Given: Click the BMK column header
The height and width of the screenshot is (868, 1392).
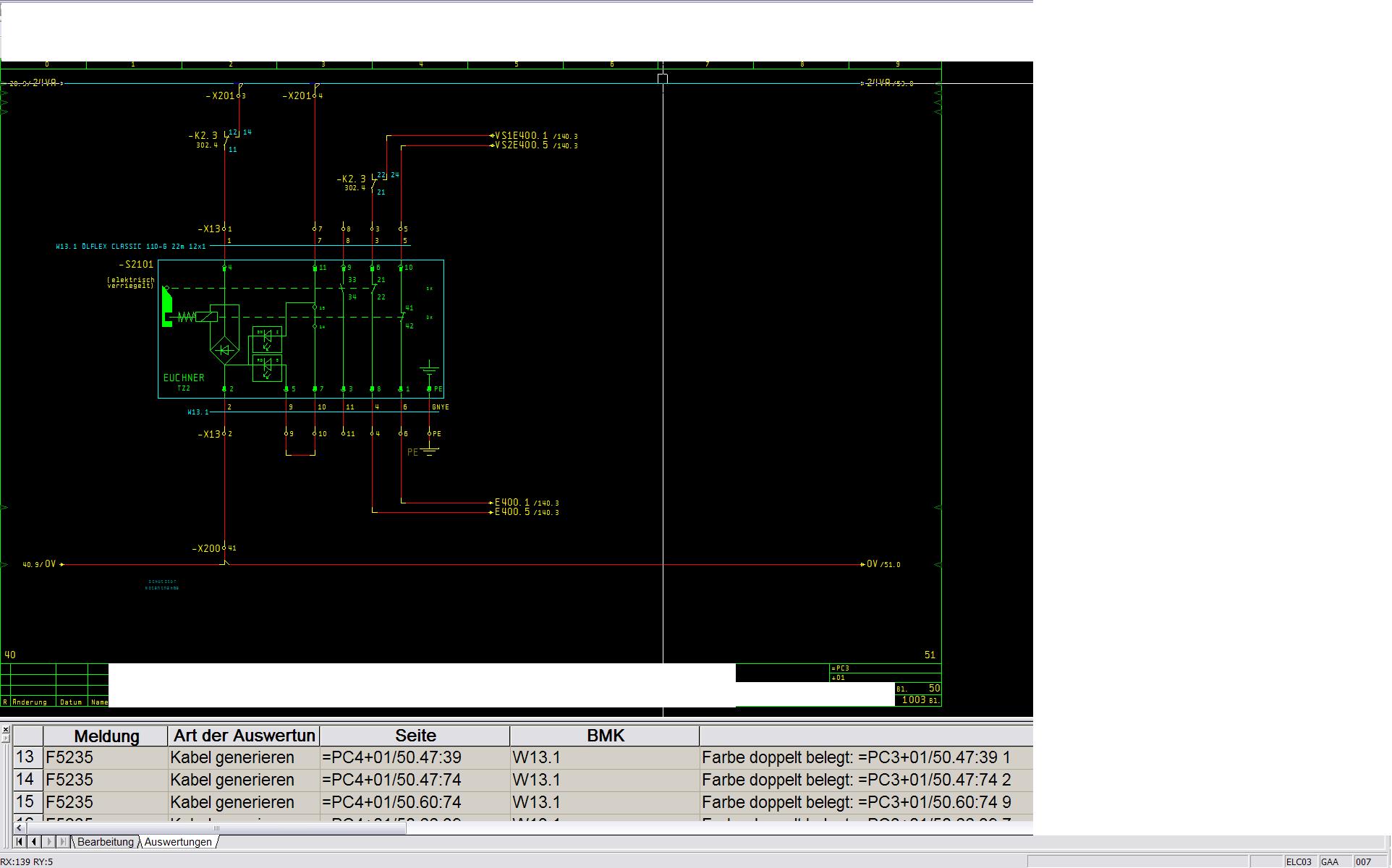Looking at the screenshot, I should pyautogui.click(x=605, y=736).
